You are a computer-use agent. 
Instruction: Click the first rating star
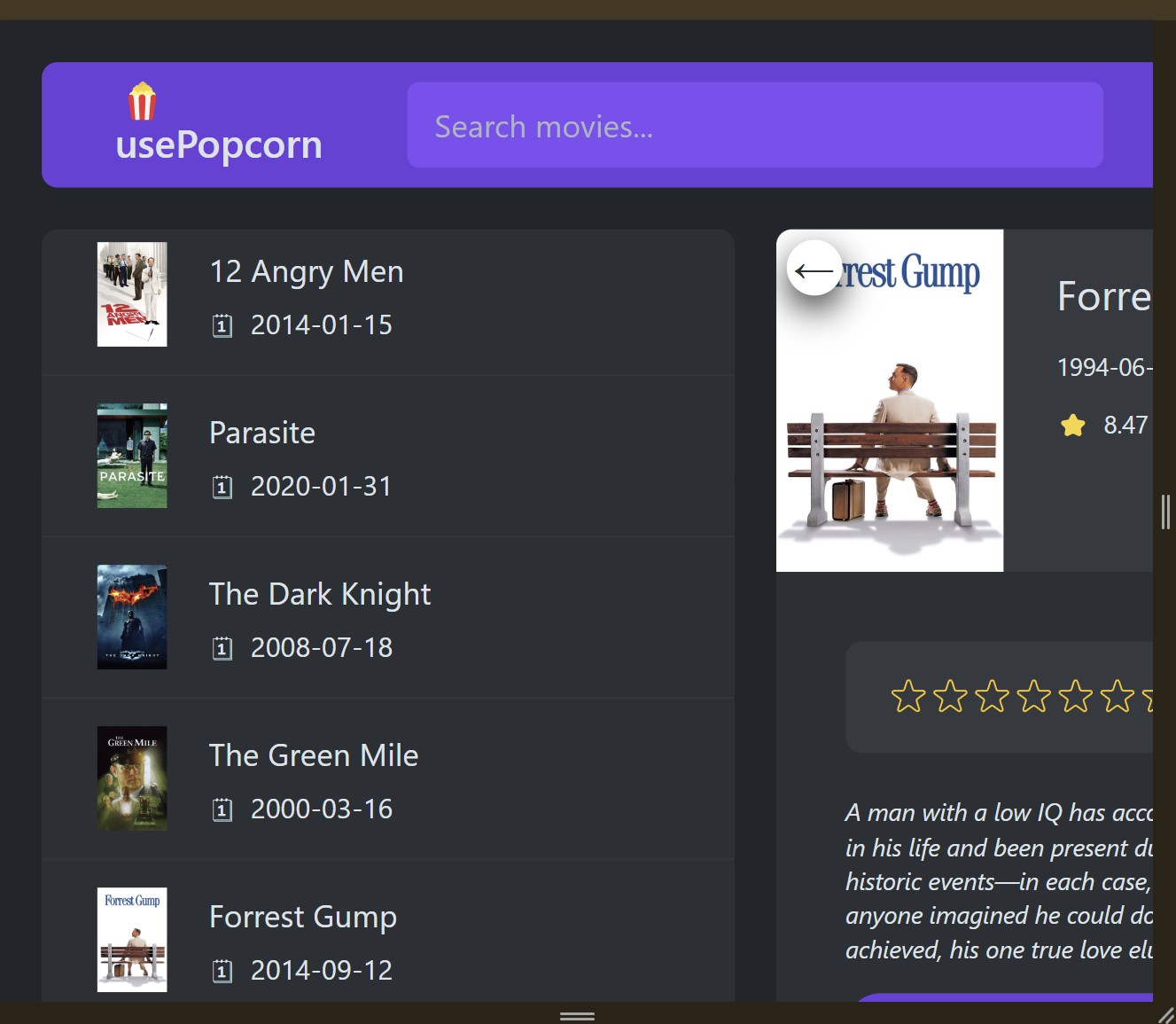pyautogui.click(x=907, y=696)
